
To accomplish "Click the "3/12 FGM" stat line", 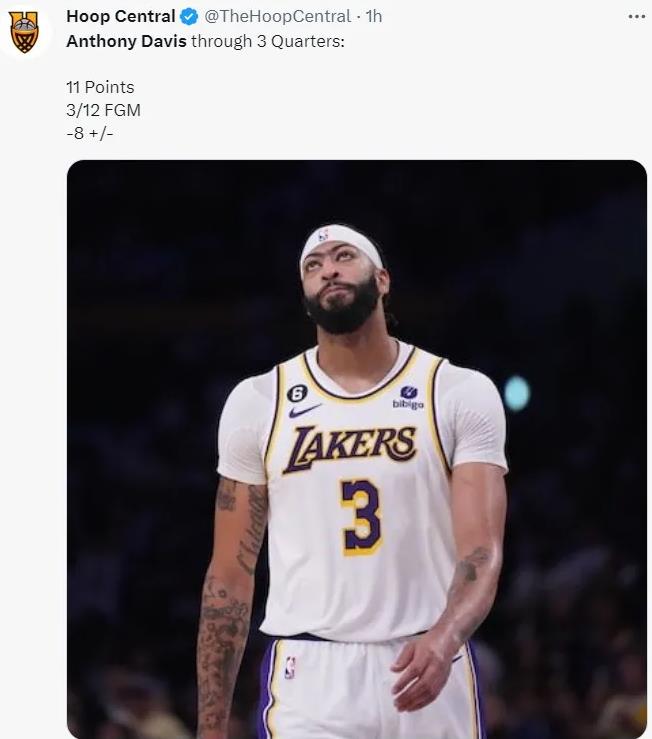I will click(x=103, y=110).
